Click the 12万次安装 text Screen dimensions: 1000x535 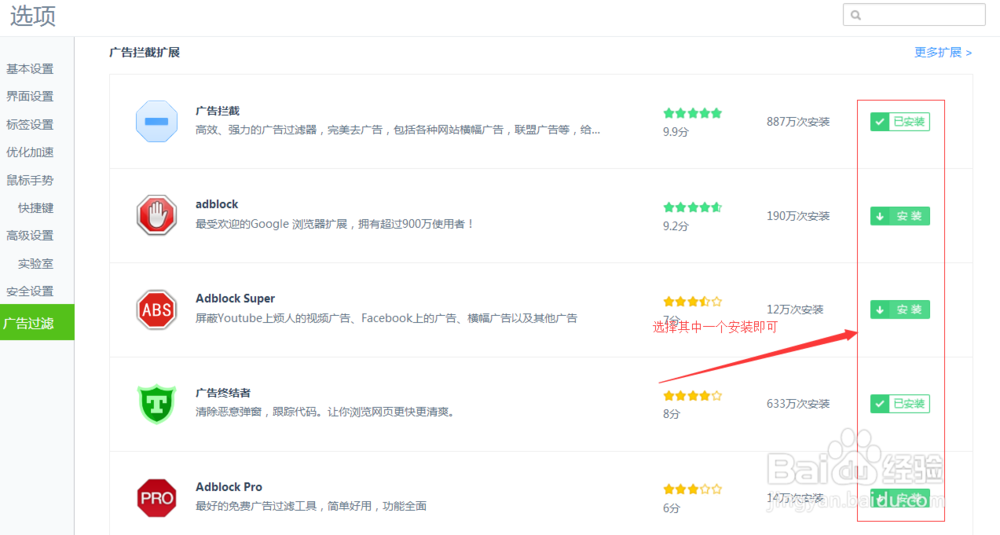coord(795,310)
